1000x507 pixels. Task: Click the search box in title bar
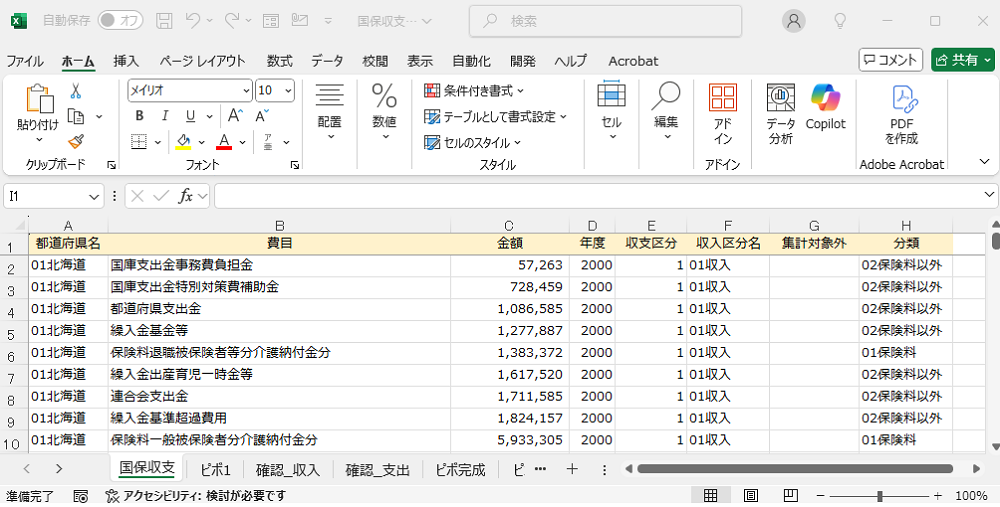605,21
